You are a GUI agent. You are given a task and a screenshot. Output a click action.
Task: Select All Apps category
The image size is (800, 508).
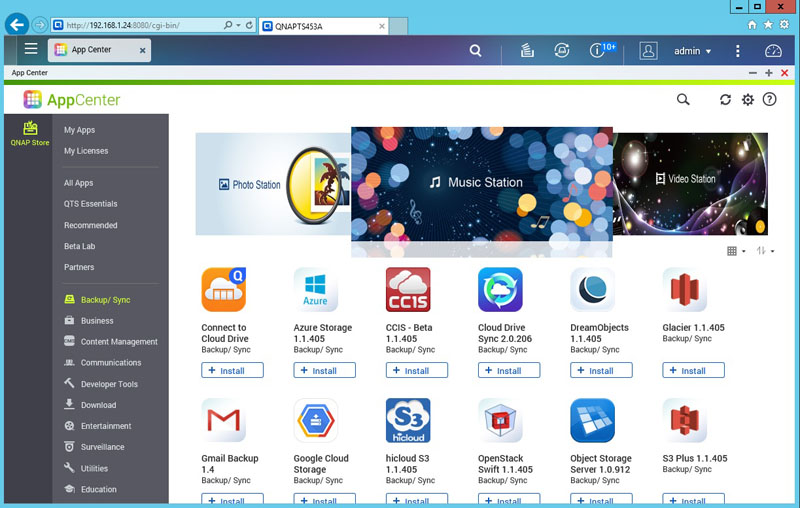click(79, 183)
